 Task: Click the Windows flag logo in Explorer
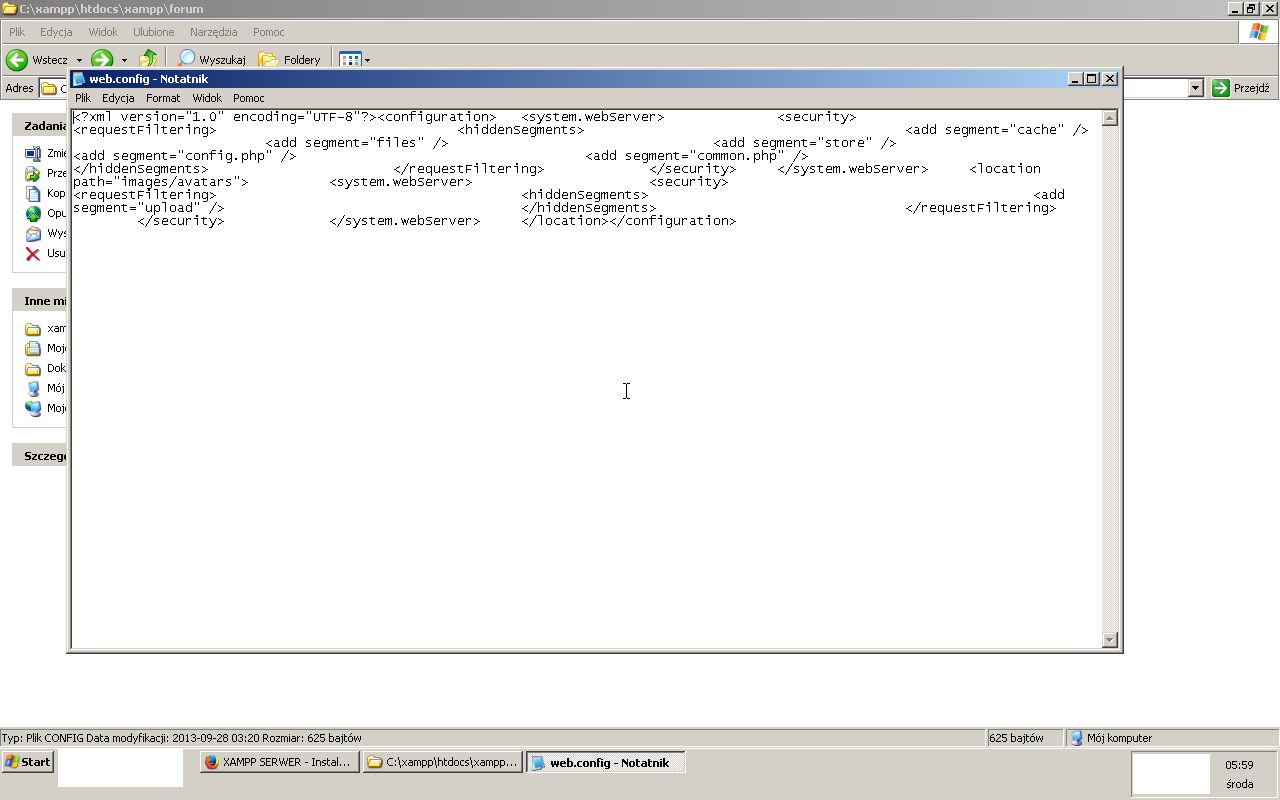point(1259,31)
